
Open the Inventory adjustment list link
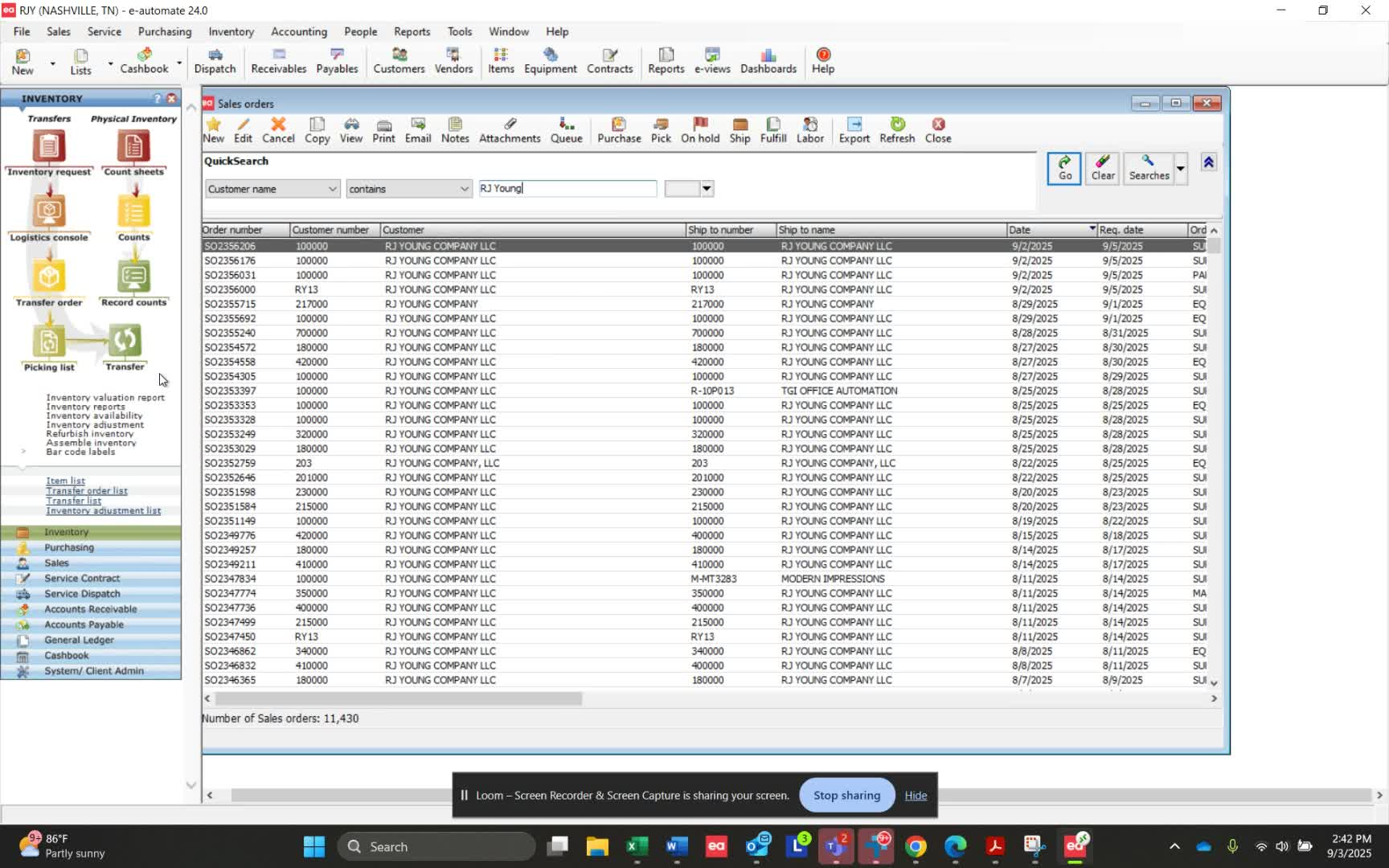click(x=104, y=510)
